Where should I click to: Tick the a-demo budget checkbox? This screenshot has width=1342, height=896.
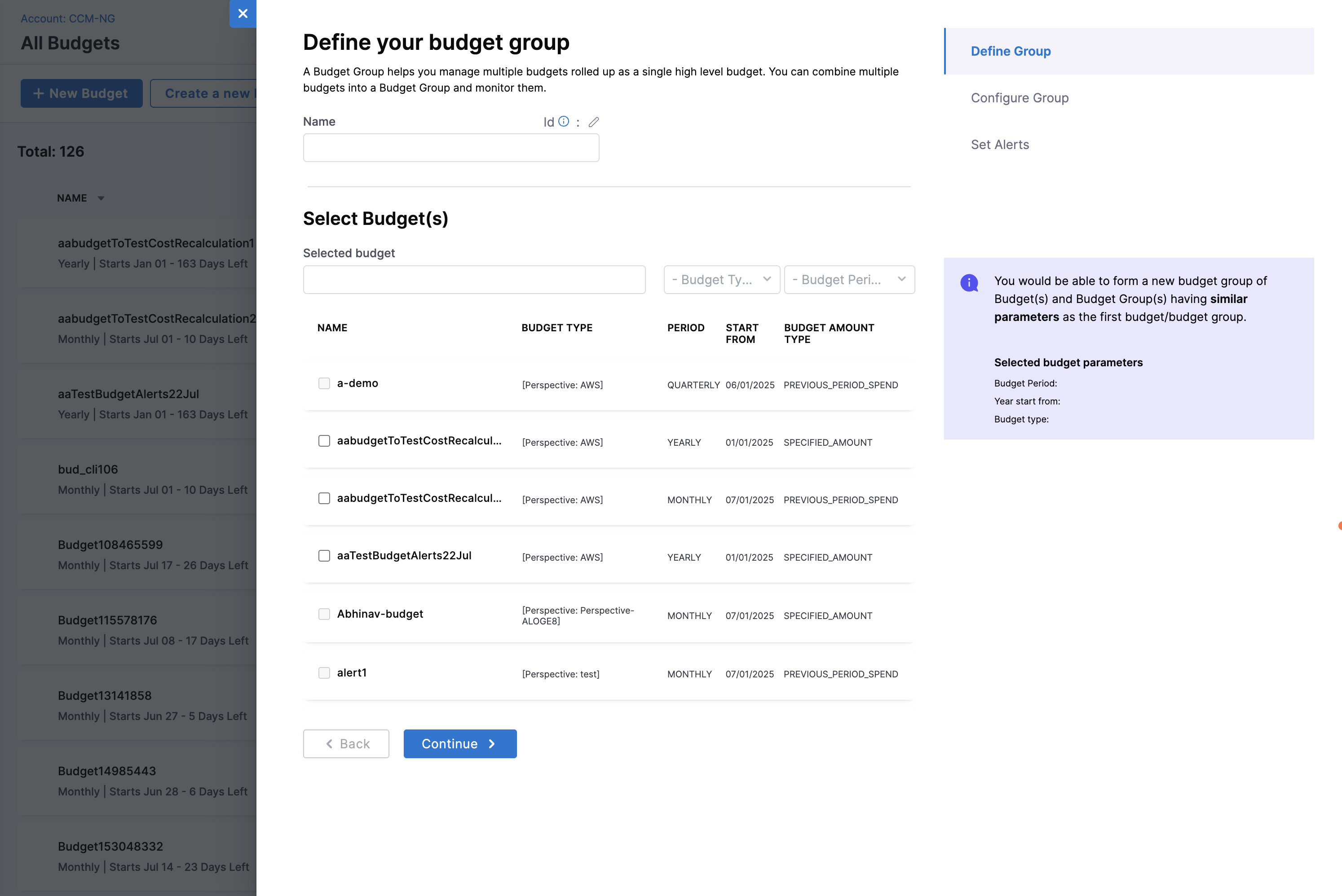324,383
